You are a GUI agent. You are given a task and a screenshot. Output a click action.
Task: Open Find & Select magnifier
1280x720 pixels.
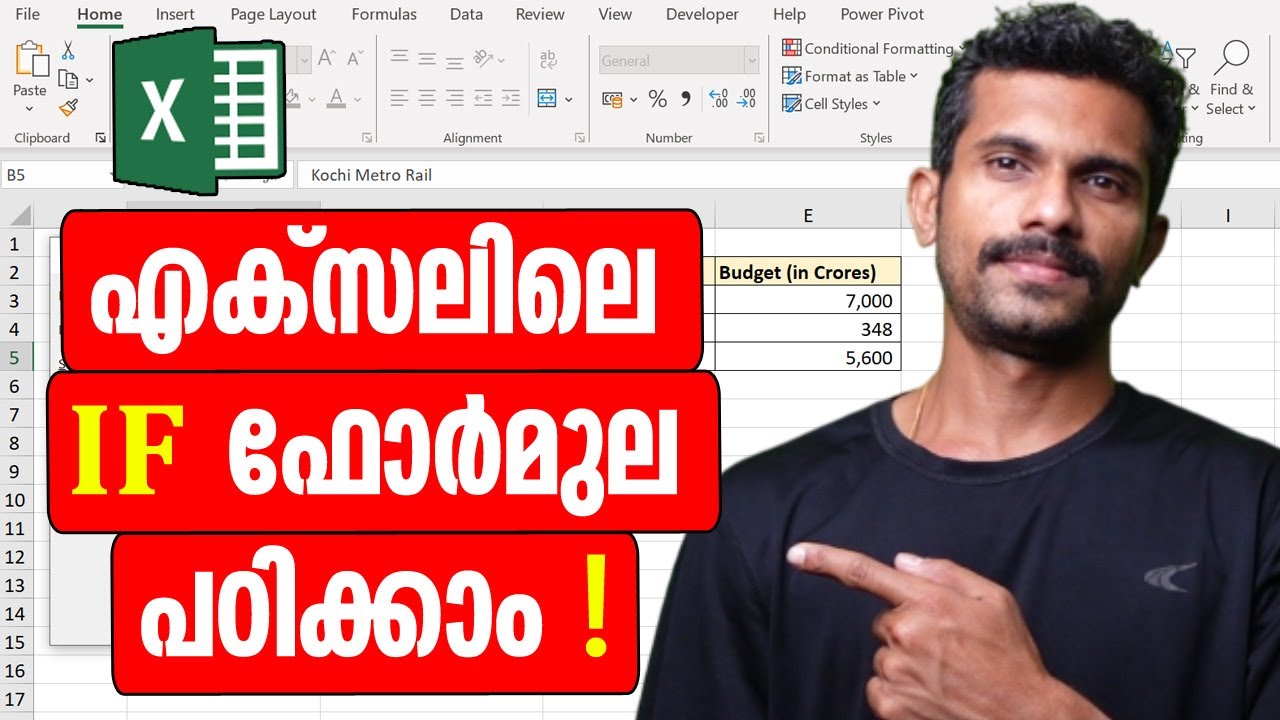tap(1231, 58)
